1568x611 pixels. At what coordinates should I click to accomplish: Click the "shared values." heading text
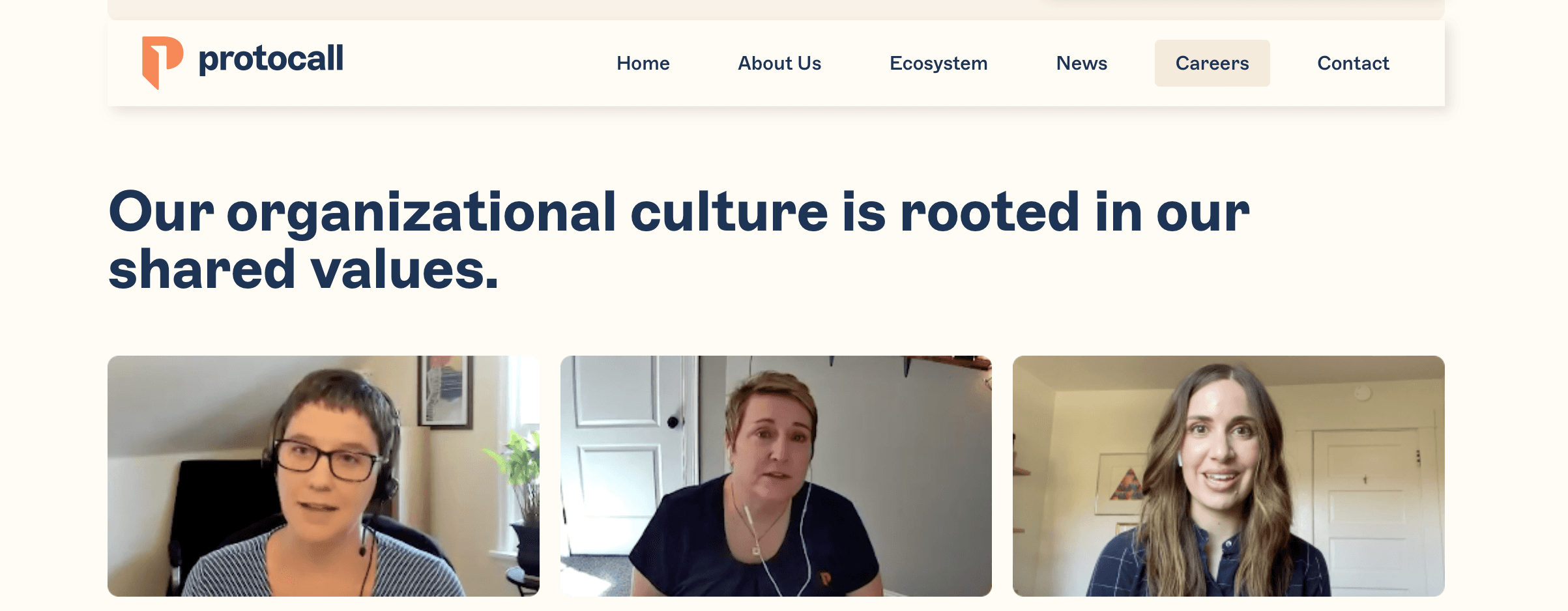(303, 270)
